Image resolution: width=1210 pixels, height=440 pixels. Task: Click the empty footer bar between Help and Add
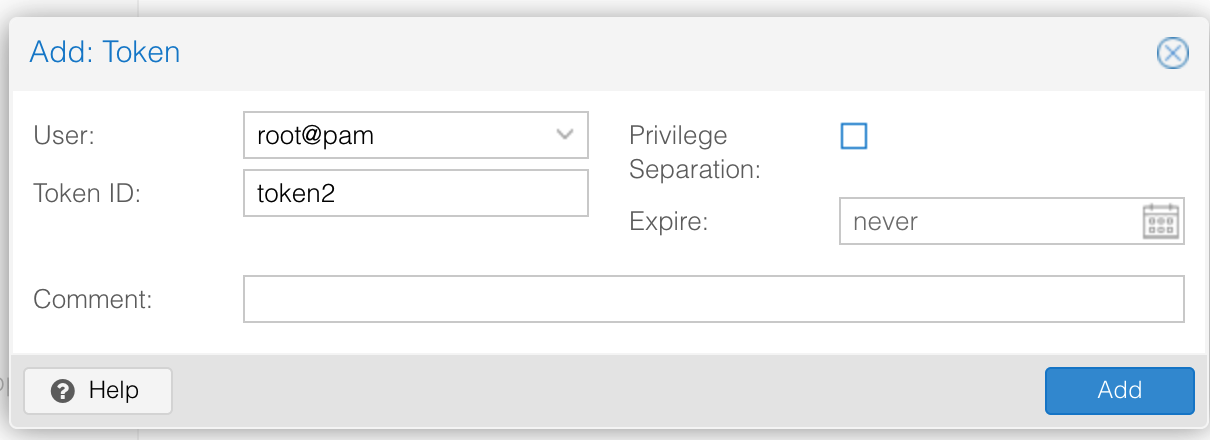click(x=600, y=390)
